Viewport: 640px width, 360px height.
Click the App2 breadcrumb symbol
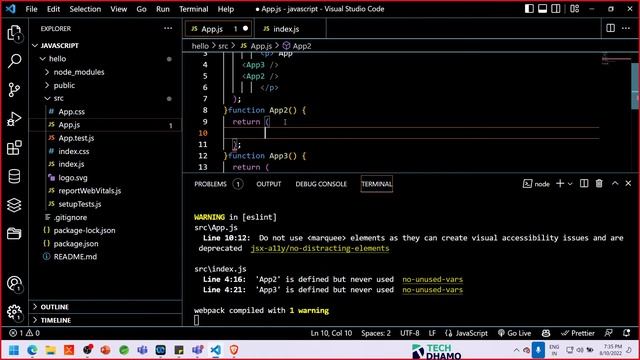(x=297, y=46)
